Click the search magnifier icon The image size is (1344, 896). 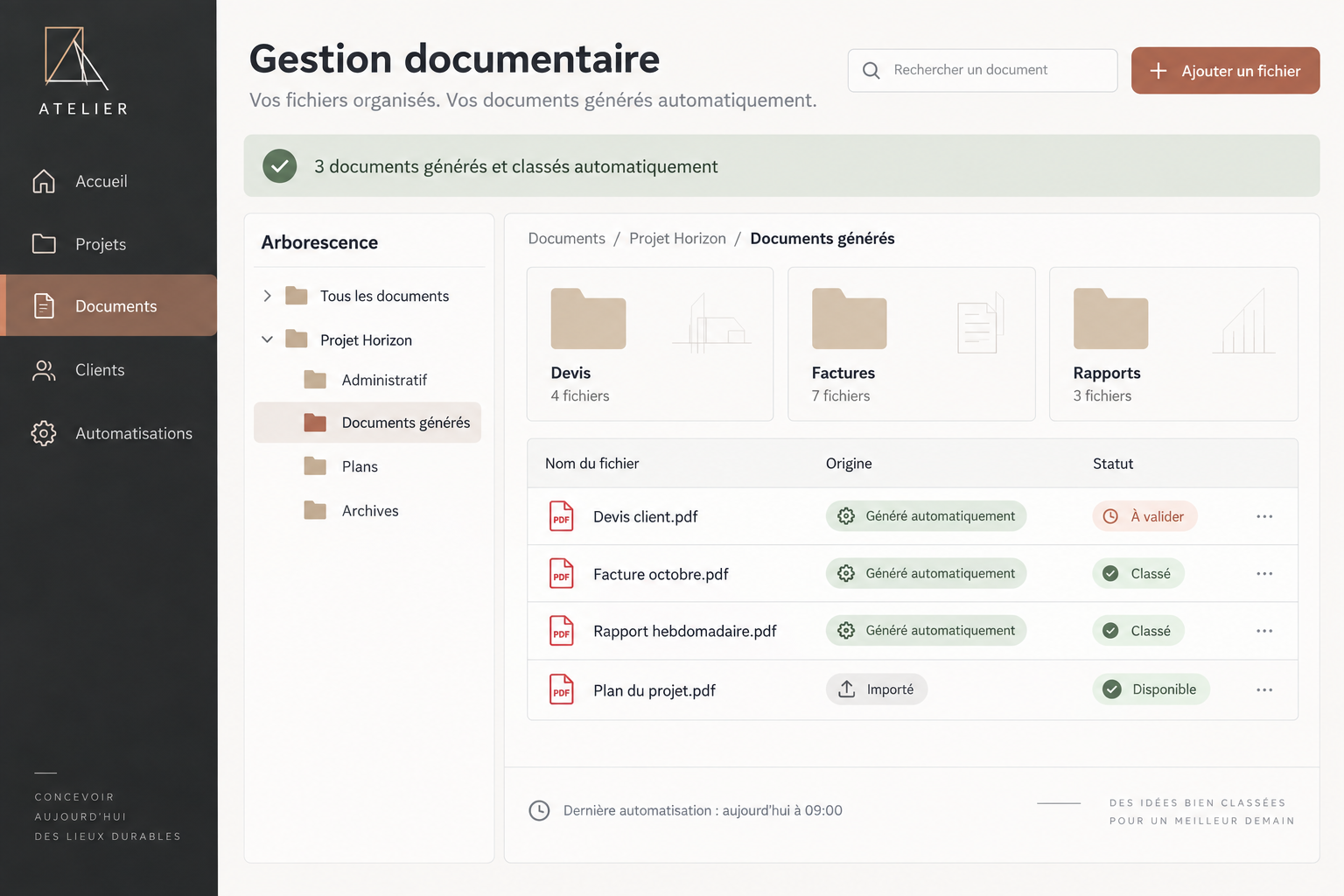(871, 70)
